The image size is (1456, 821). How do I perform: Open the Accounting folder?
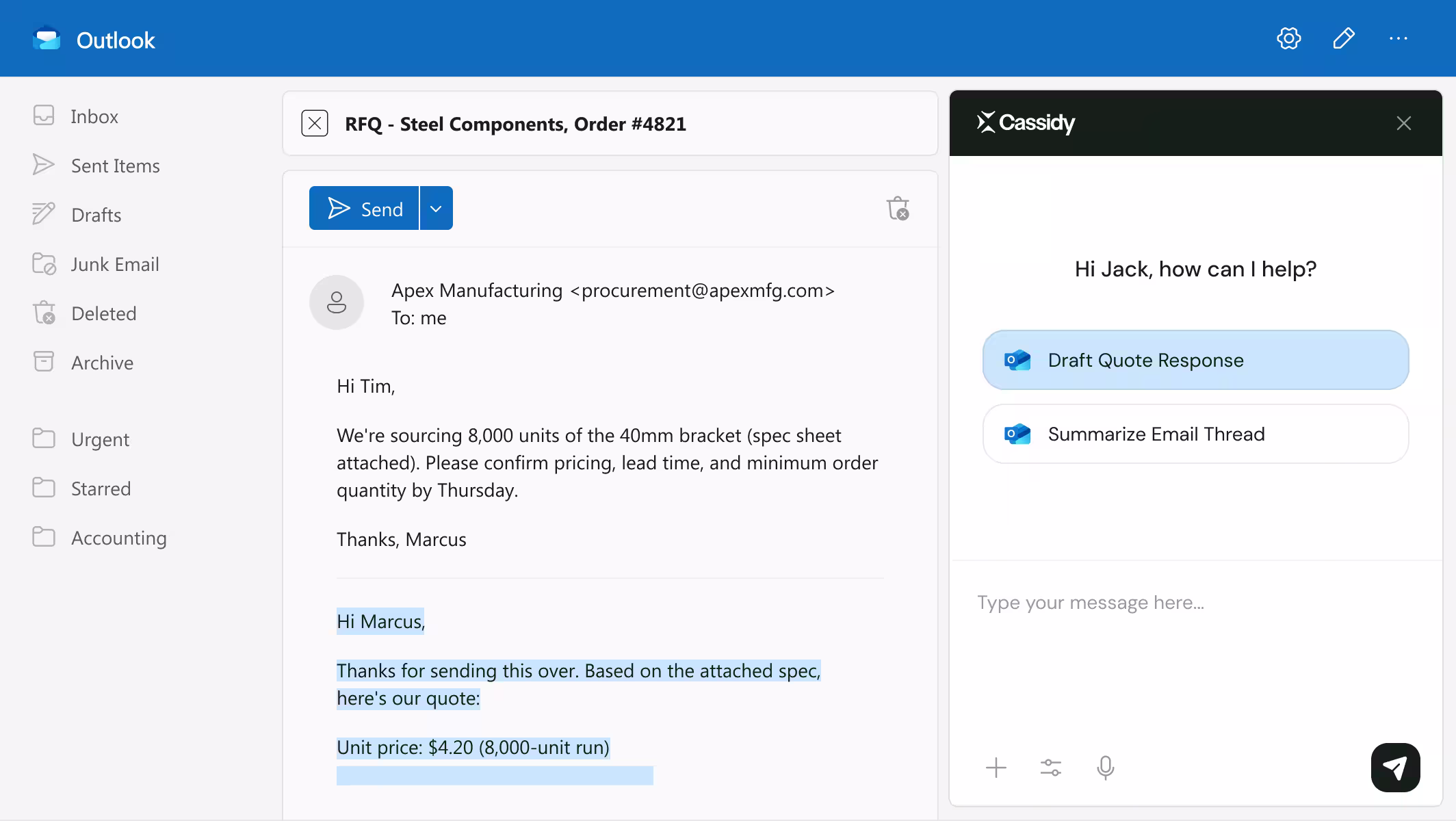[x=99, y=538]
